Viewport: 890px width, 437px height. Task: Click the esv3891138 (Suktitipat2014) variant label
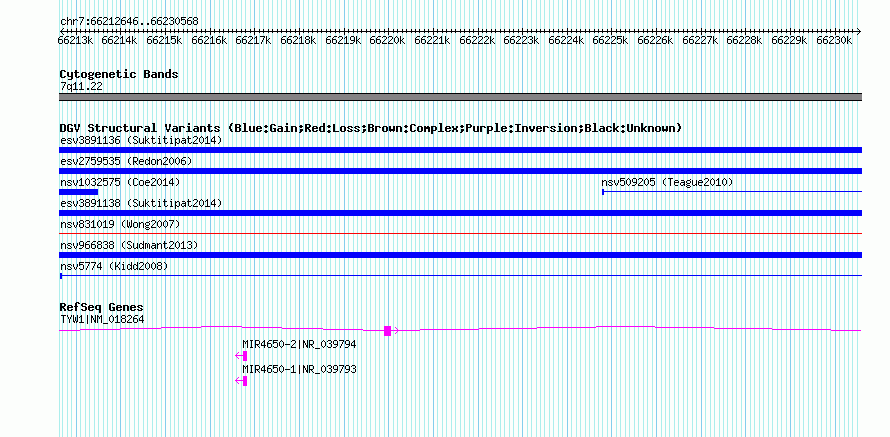[x=141, y=203]
